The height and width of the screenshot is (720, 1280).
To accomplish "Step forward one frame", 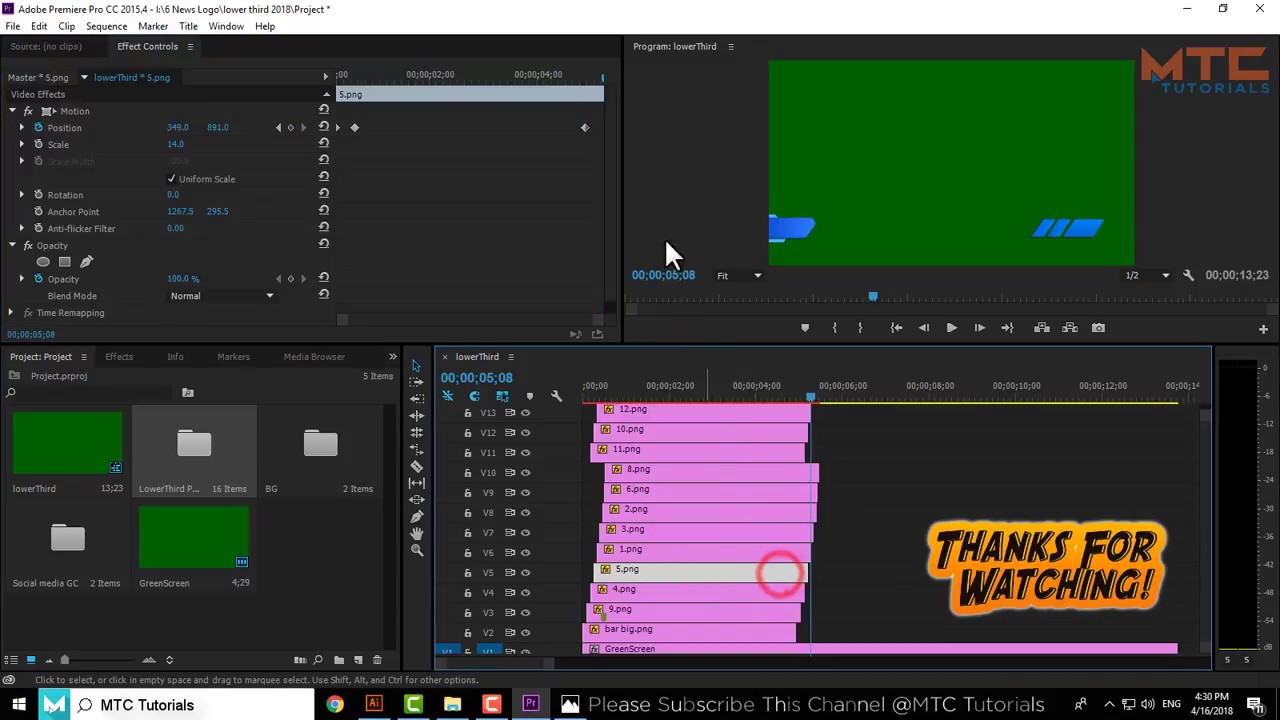I will coord(979,328).
